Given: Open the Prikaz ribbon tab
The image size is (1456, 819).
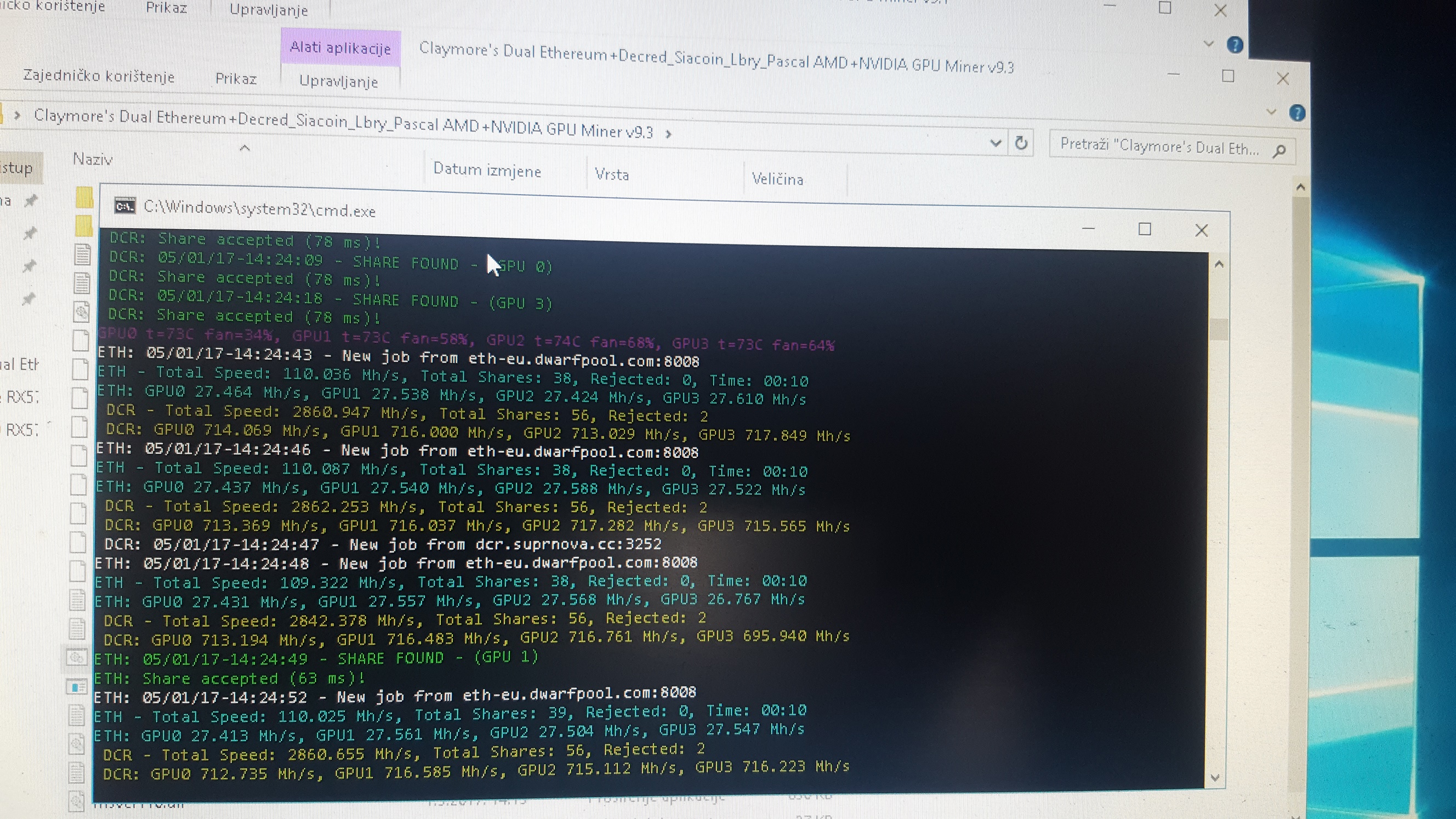Looking at the screenshot, I should pyautogui.click(x=236, y=78).
